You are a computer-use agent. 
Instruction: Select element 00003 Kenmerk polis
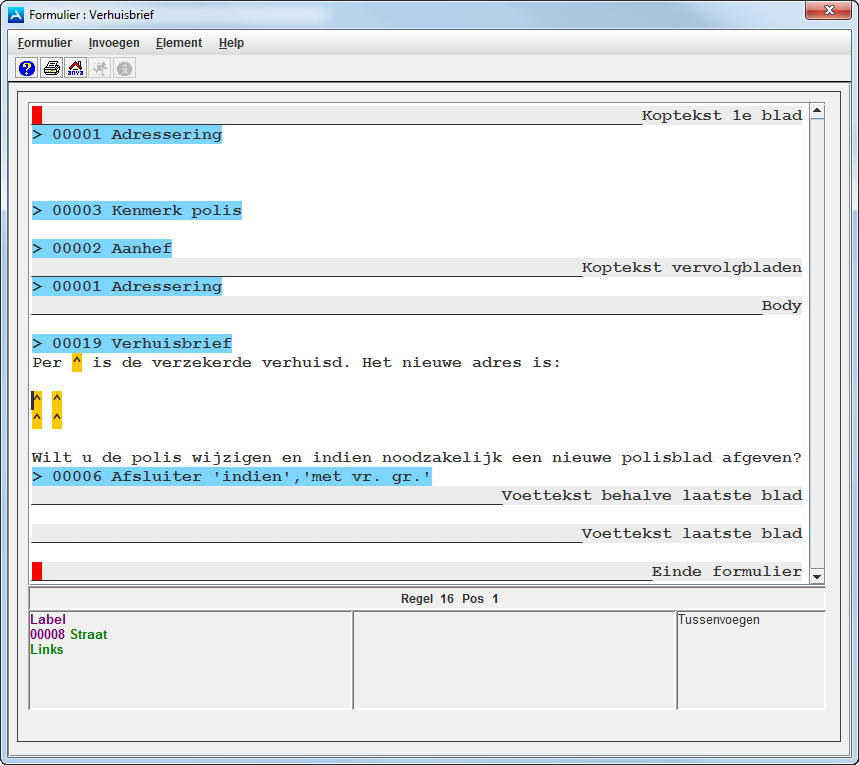tap(135, 210)
